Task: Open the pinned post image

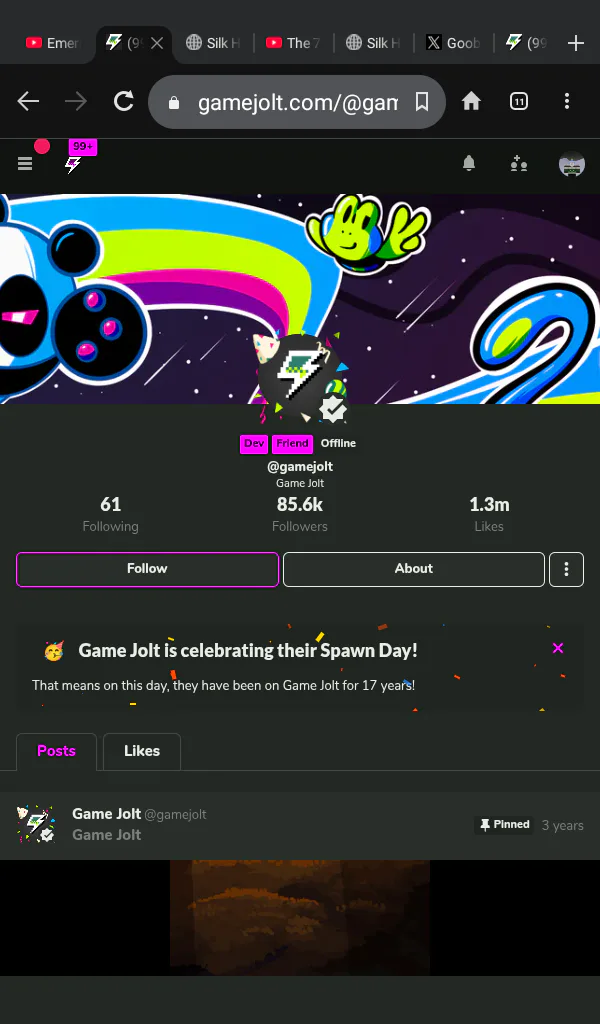Action: pos(300,918)
